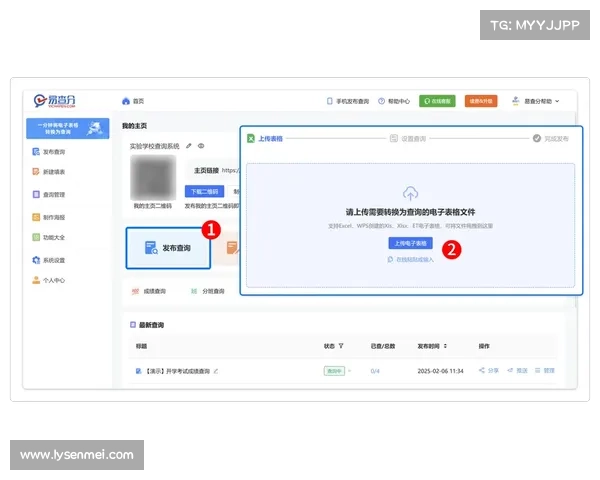Open 功能大全 in the sidebar
Screen dimensions: 600x480
click(x=49, y=237)
